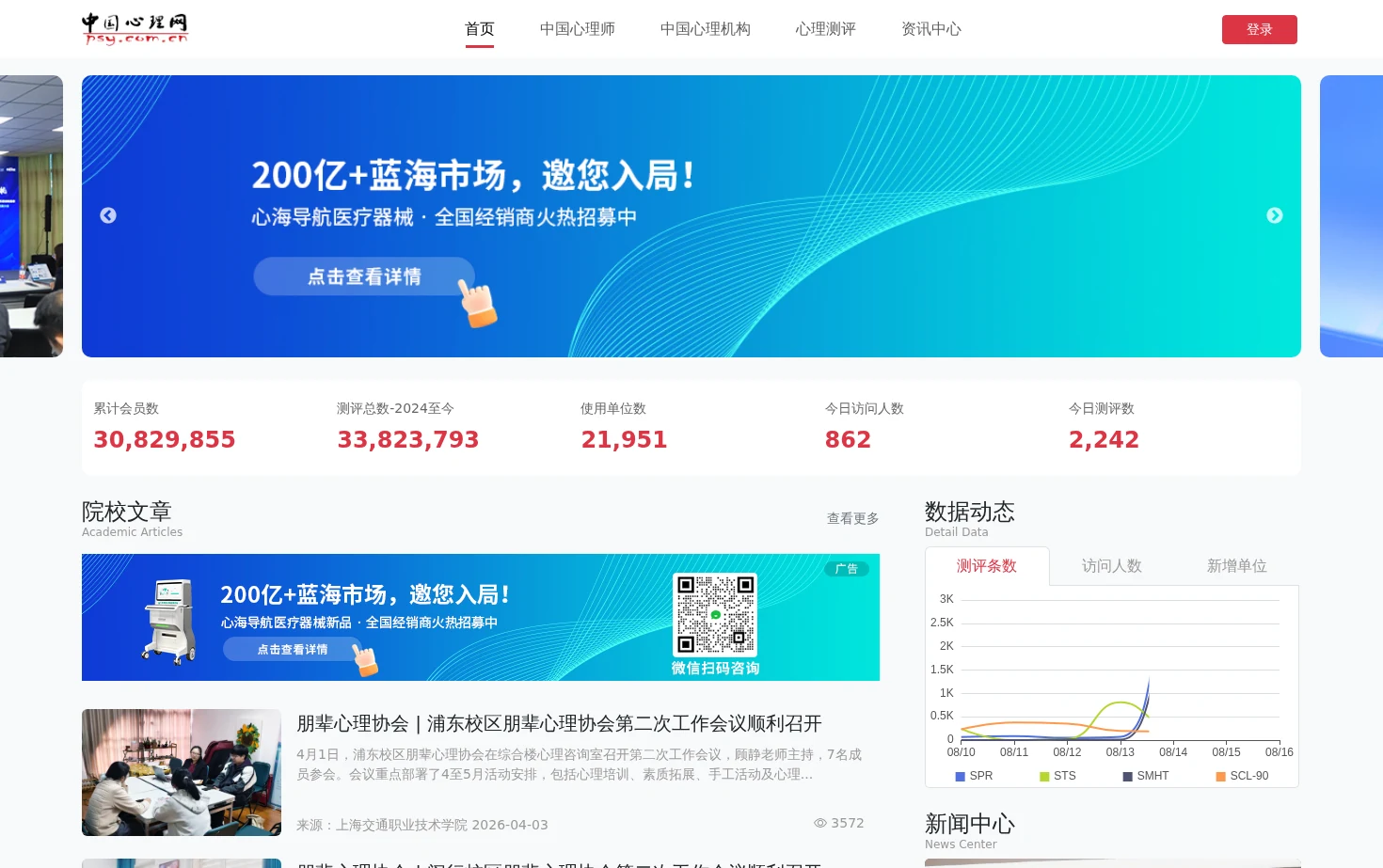Click the main 200亿+蓝海市场 banner slide
Screen dimensions: 1383x868
[691, 216]
